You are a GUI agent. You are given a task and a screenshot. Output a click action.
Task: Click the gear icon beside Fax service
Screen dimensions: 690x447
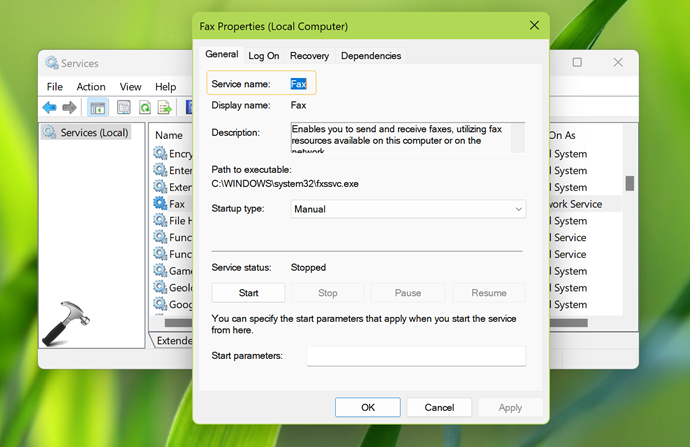tap(159, 204)
